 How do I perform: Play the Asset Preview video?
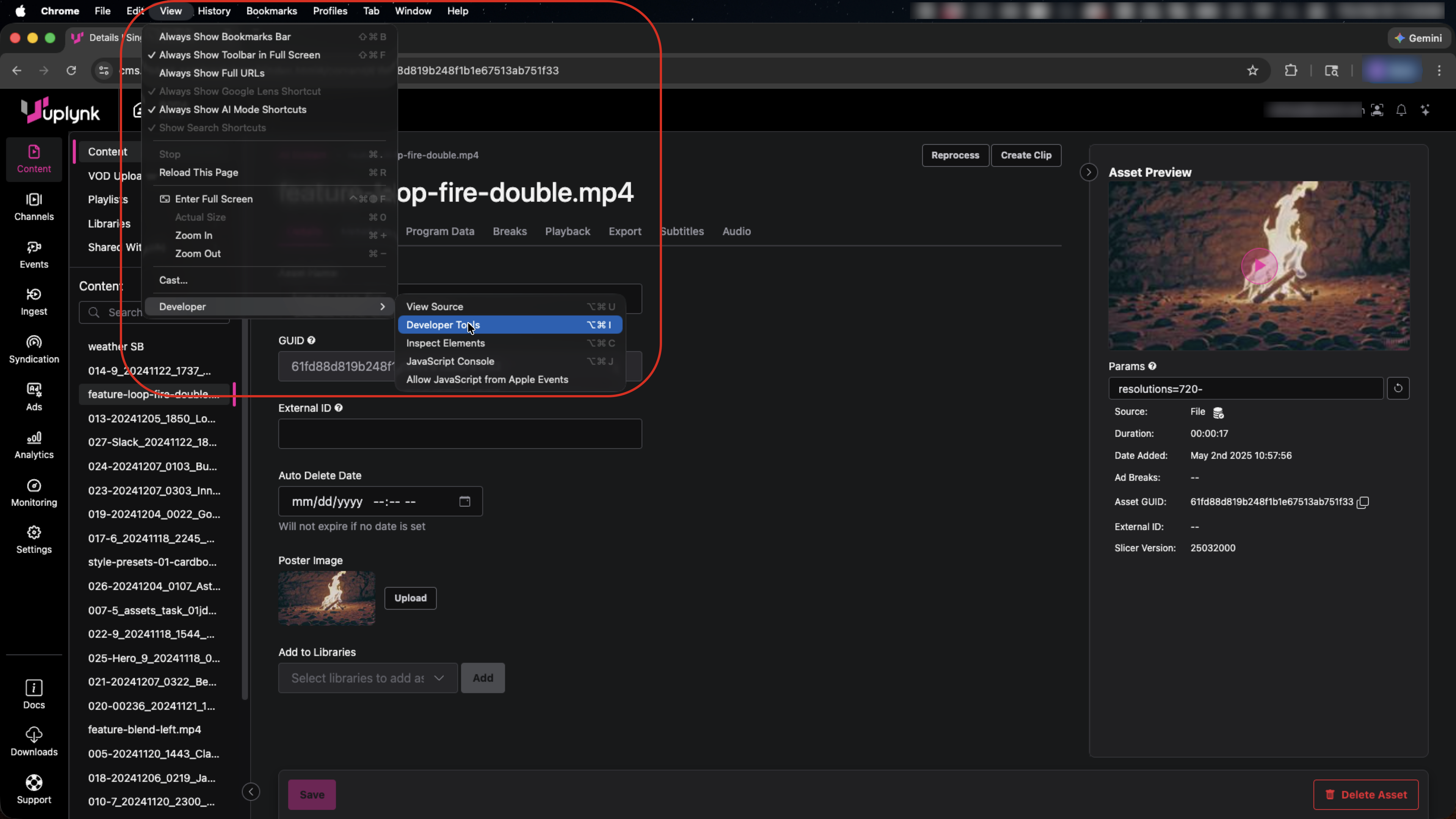coord(1259,266)
